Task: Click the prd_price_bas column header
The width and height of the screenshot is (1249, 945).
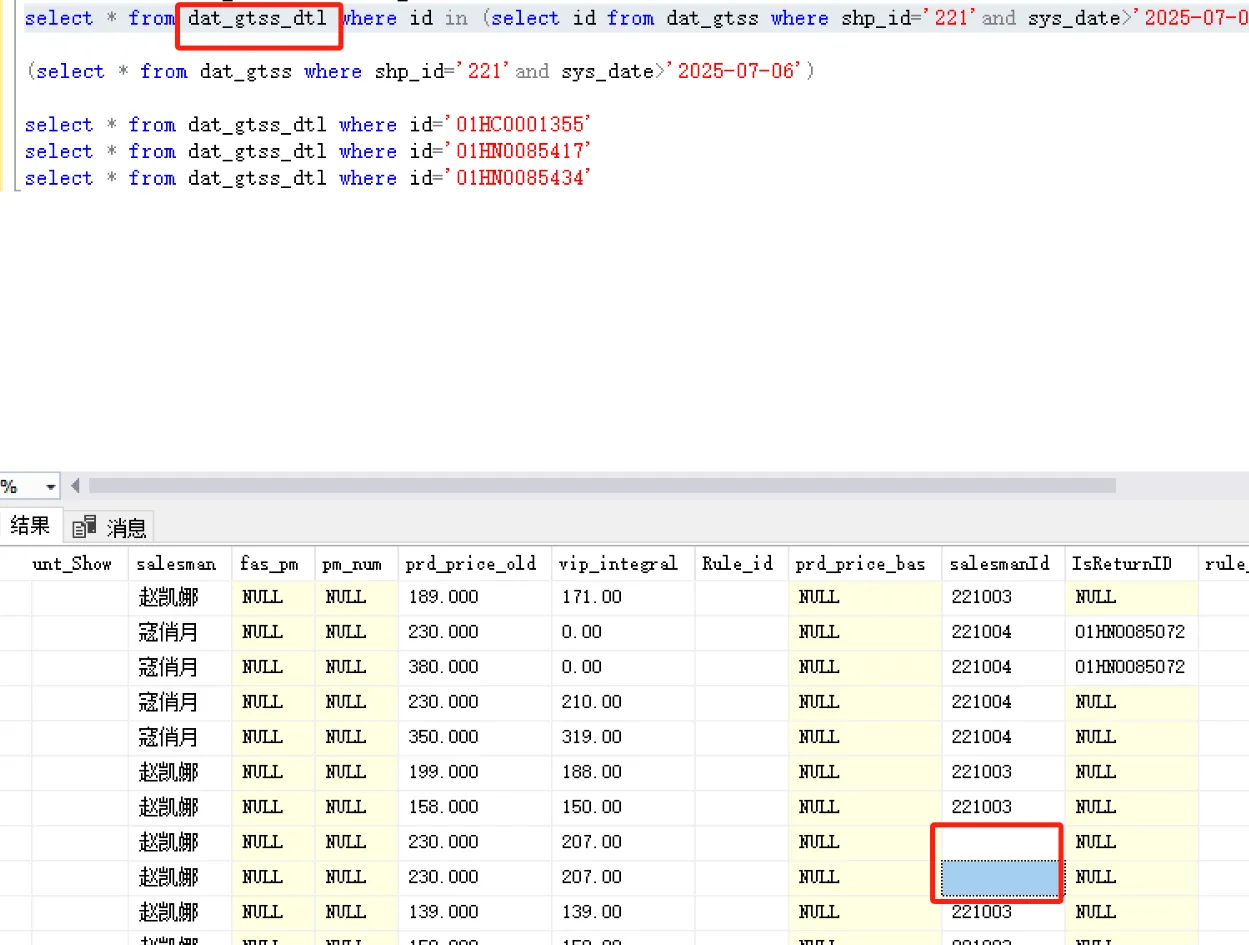Action: click(x=861, y=564)
